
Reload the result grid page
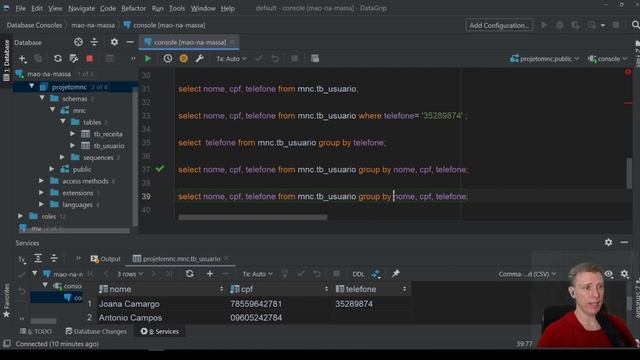189,274
